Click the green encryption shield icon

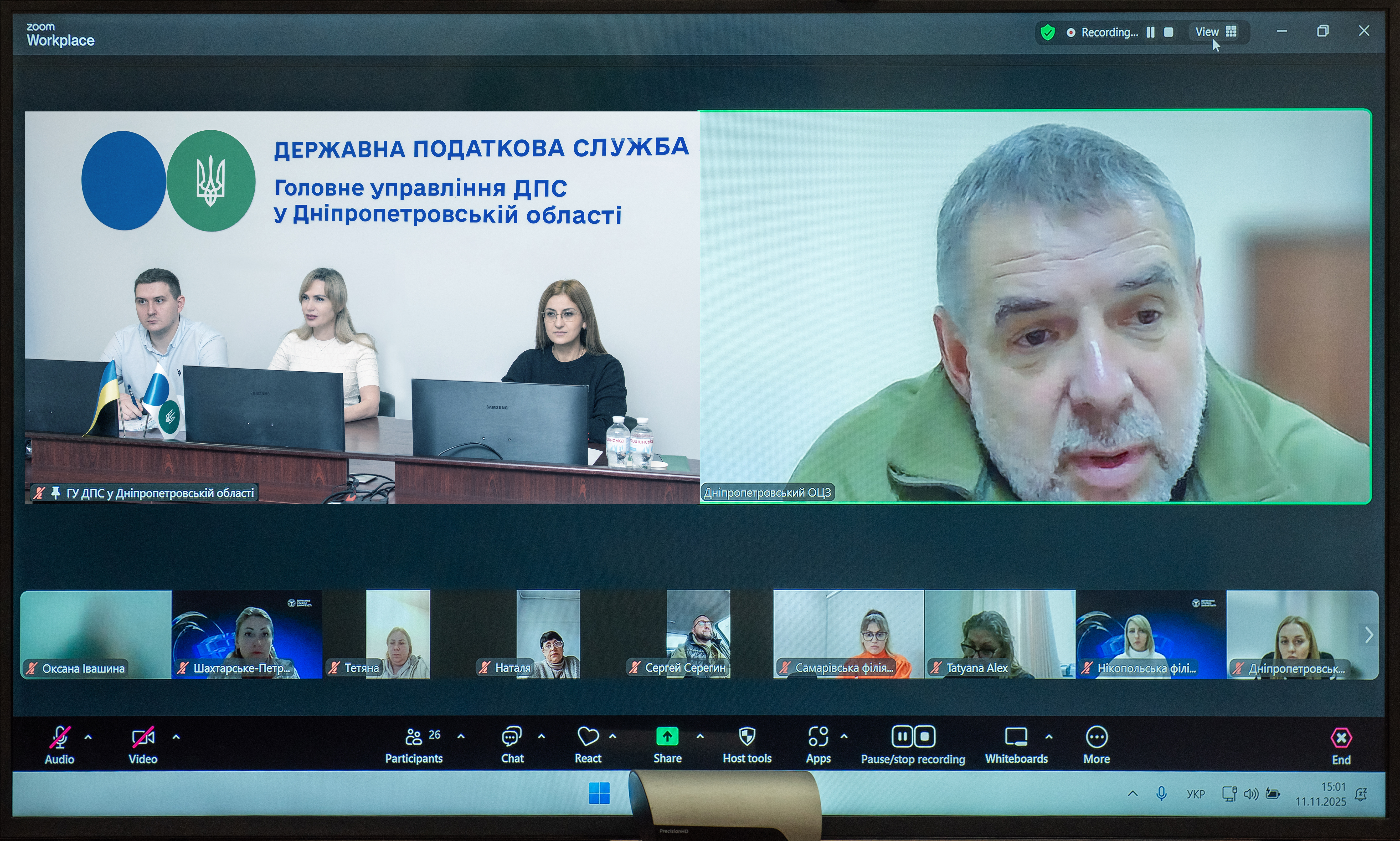tap(1048, 32)
